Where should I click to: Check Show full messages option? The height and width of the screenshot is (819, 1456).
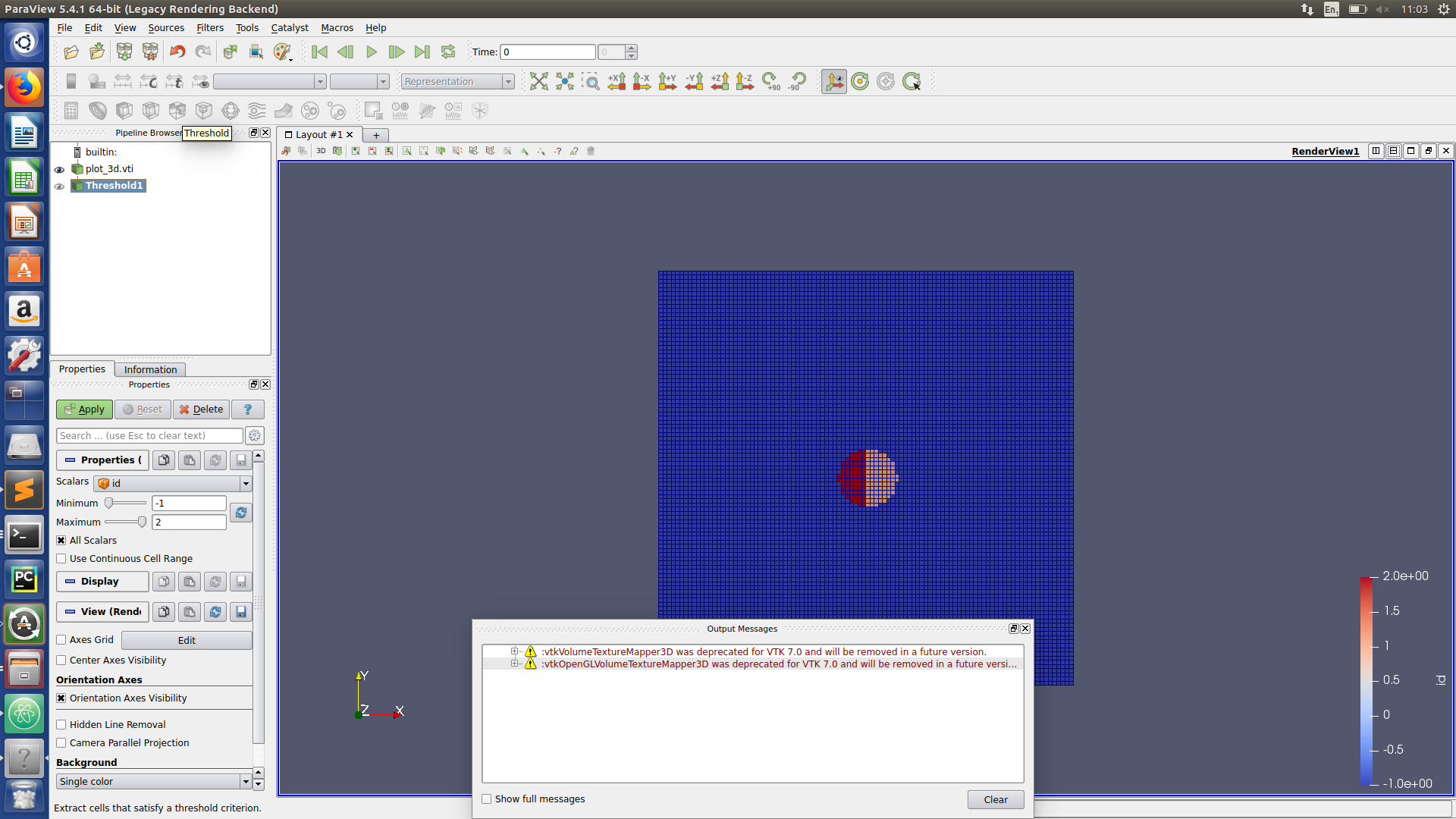[487, 799]
